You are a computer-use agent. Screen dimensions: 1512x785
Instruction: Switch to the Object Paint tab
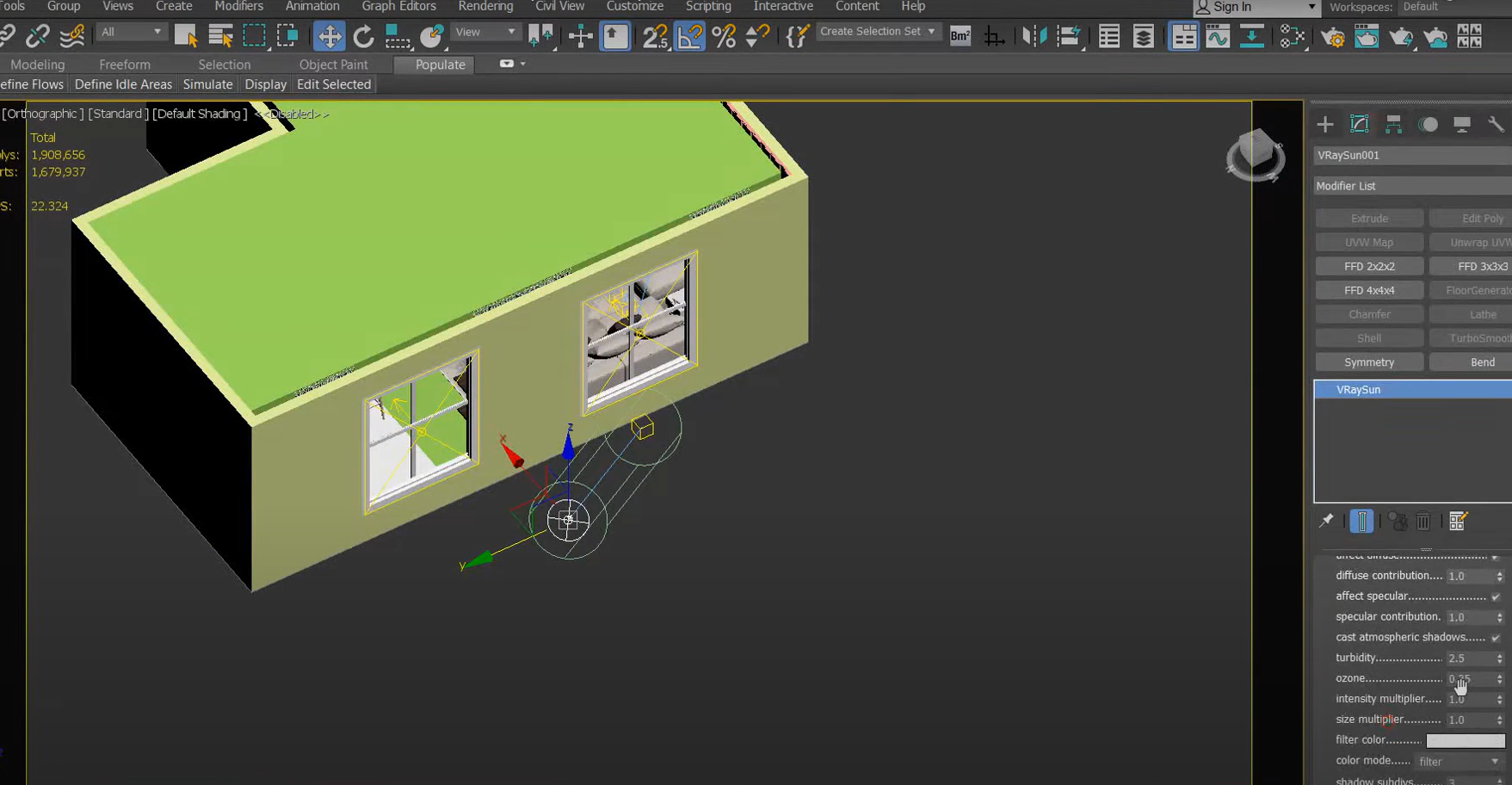point(333,65)
